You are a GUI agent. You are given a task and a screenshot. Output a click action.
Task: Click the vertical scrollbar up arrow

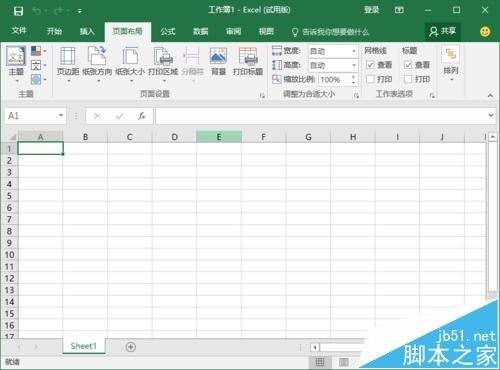[x=493, y=137]
